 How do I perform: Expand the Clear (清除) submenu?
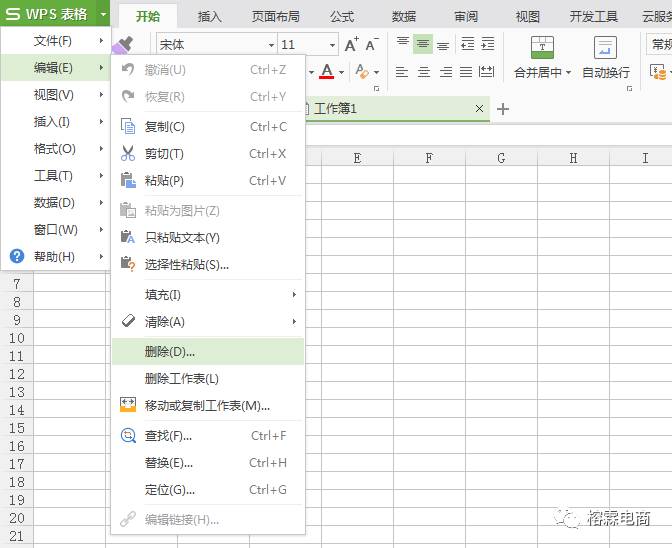(x=208, y=321)
